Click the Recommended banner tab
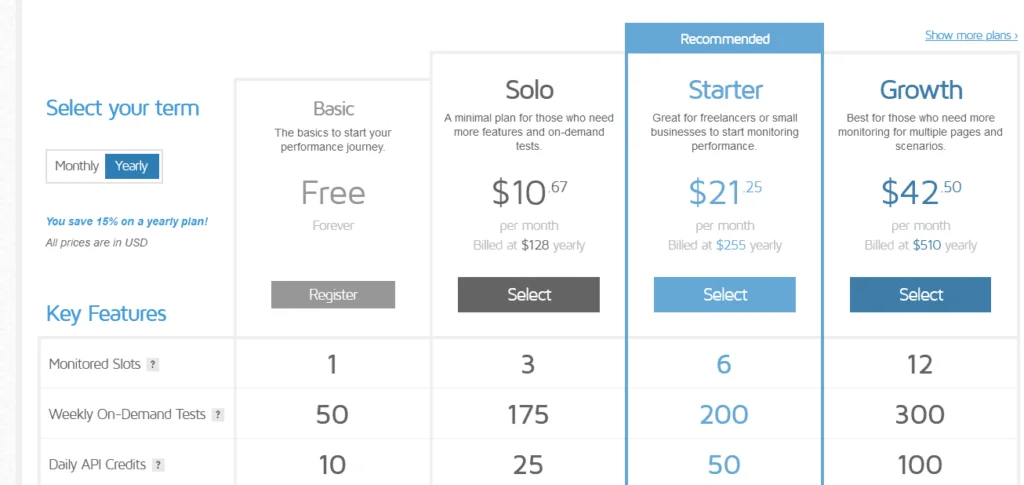Viewport: 1024px width, 485px height. click(x=725, y=39)
